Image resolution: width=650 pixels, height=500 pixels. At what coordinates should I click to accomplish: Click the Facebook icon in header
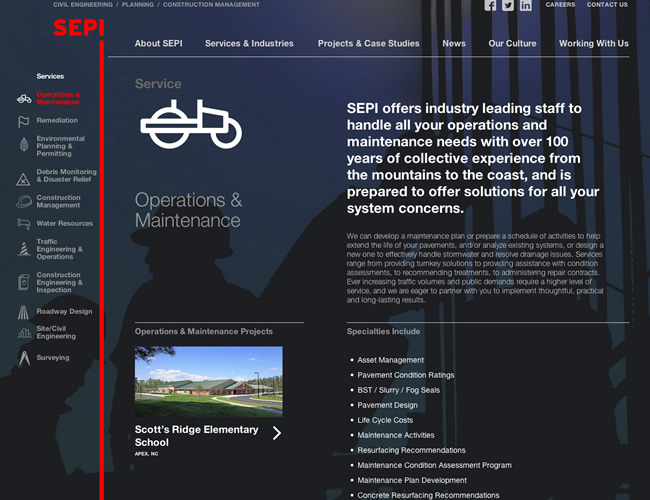pyautogui.click(x=490, y=5)
